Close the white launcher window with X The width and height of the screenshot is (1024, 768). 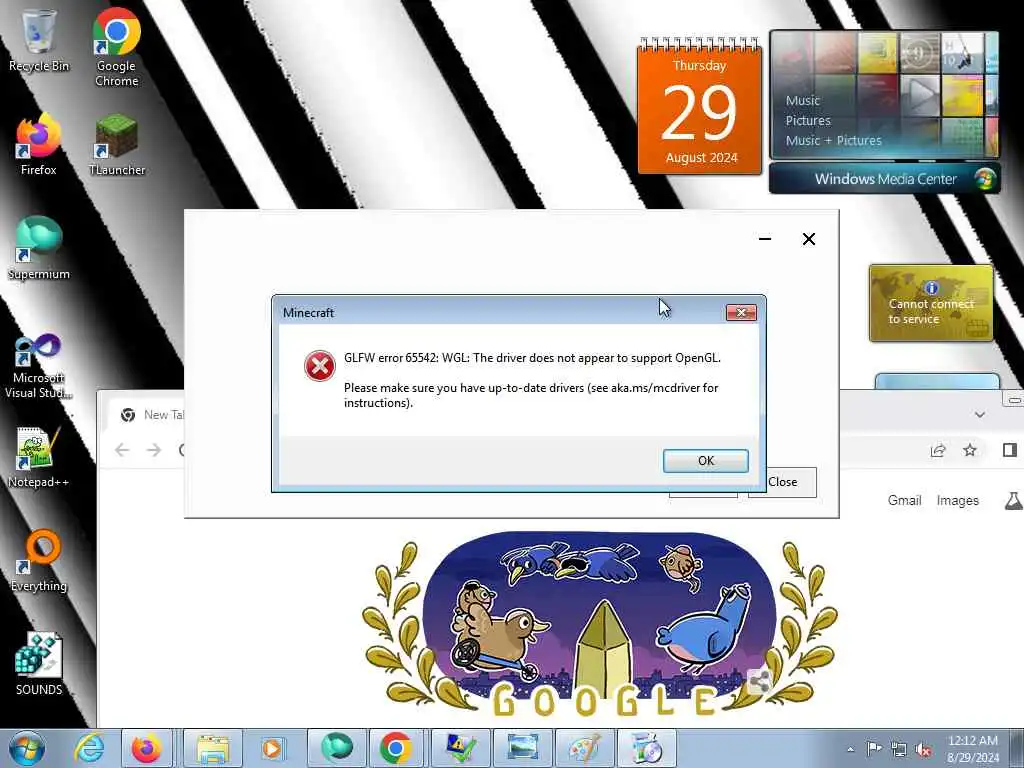coord(808,239)
